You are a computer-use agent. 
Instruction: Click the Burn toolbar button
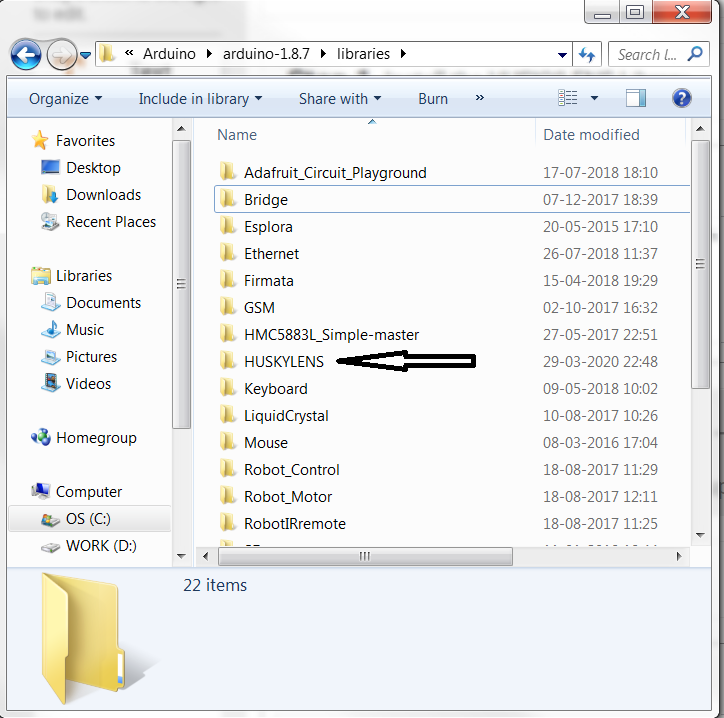433,99
